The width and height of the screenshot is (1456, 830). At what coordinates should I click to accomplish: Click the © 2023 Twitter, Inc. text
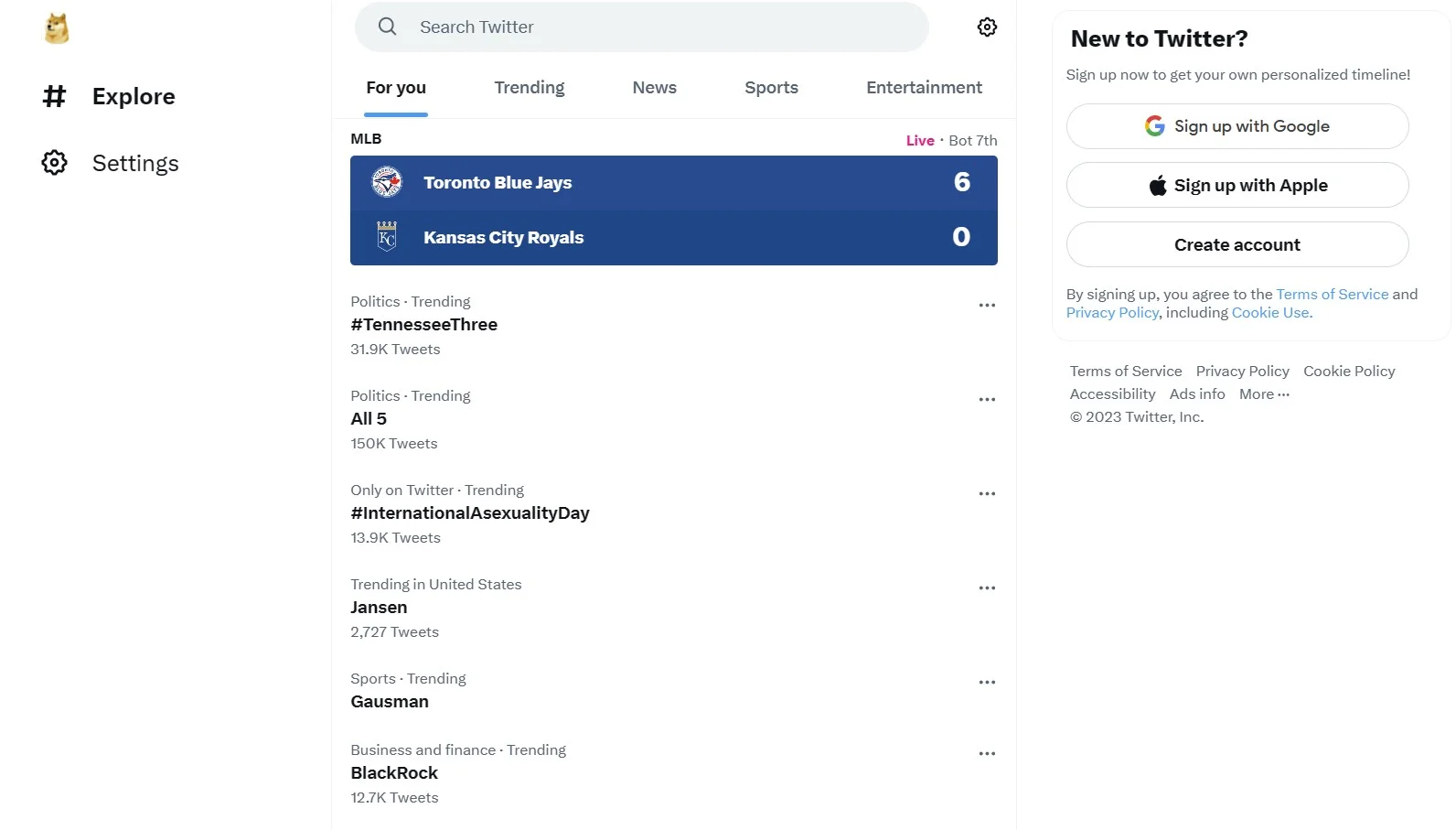[1137, 417]
